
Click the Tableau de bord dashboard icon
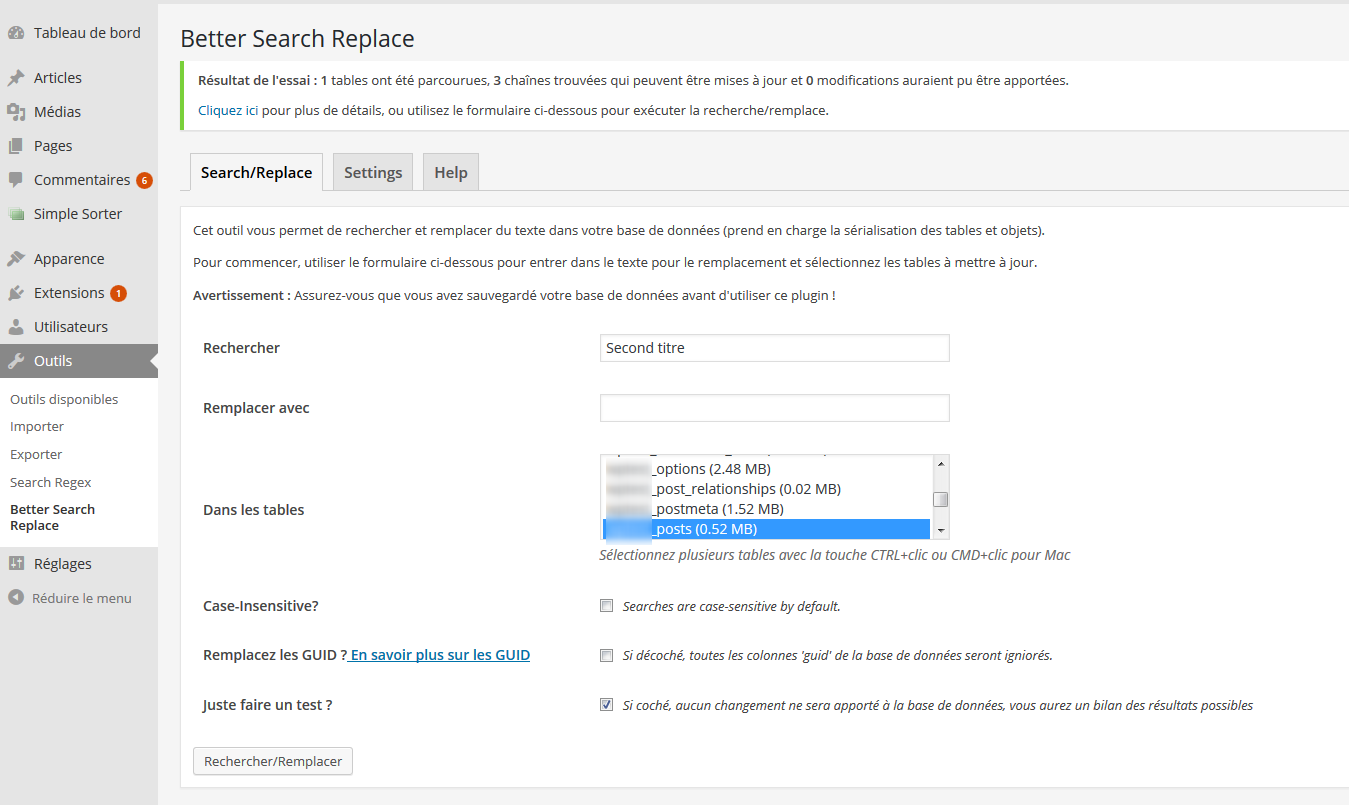coord(16,33)
